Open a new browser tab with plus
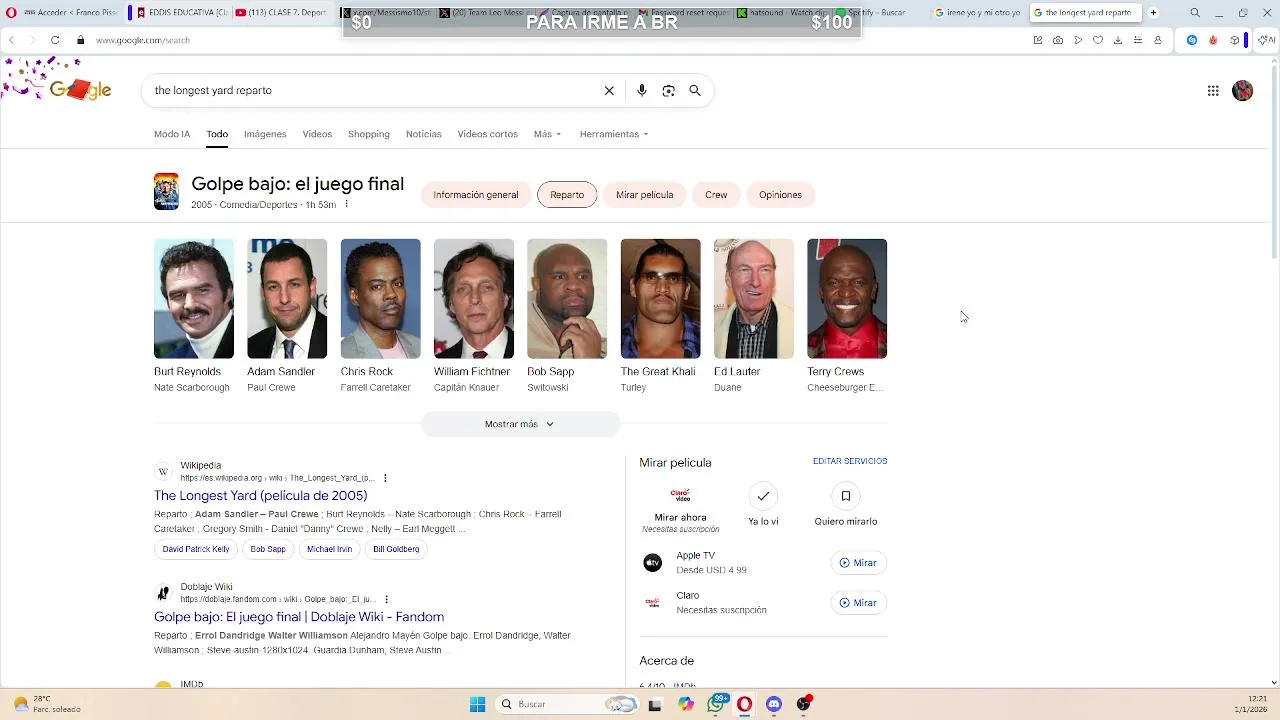1280x720 pixels. 1153,13
